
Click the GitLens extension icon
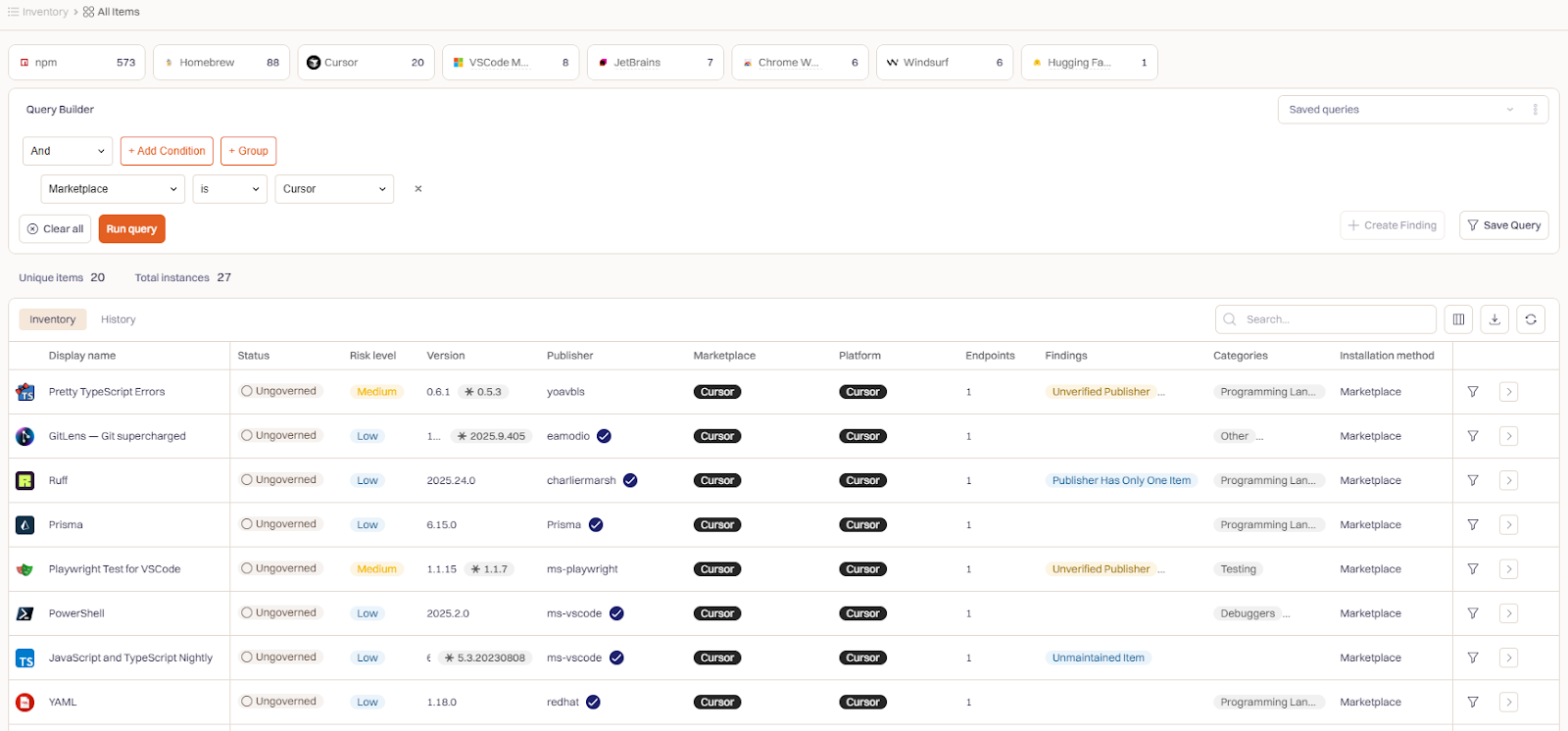tap(25, 436)
